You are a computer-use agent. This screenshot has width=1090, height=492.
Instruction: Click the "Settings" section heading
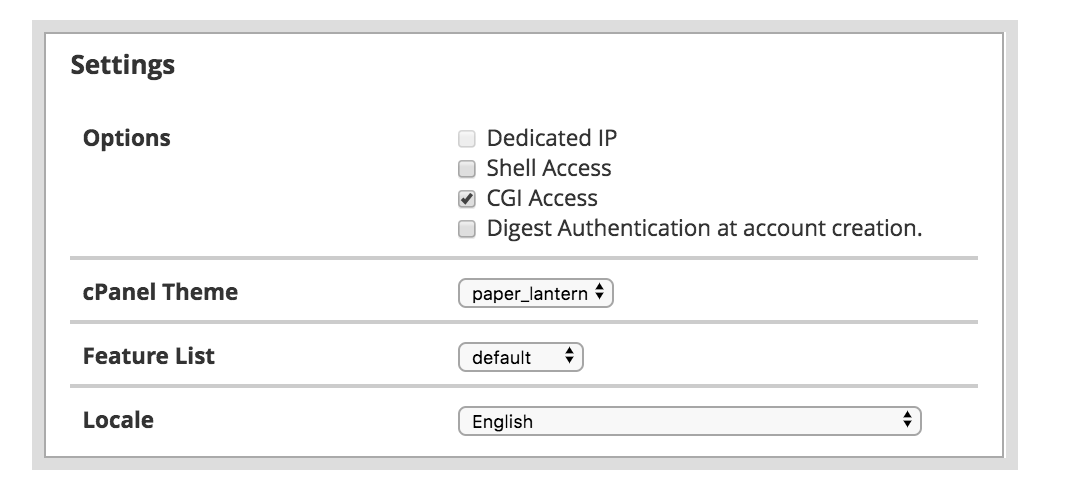tap(123, 66)
